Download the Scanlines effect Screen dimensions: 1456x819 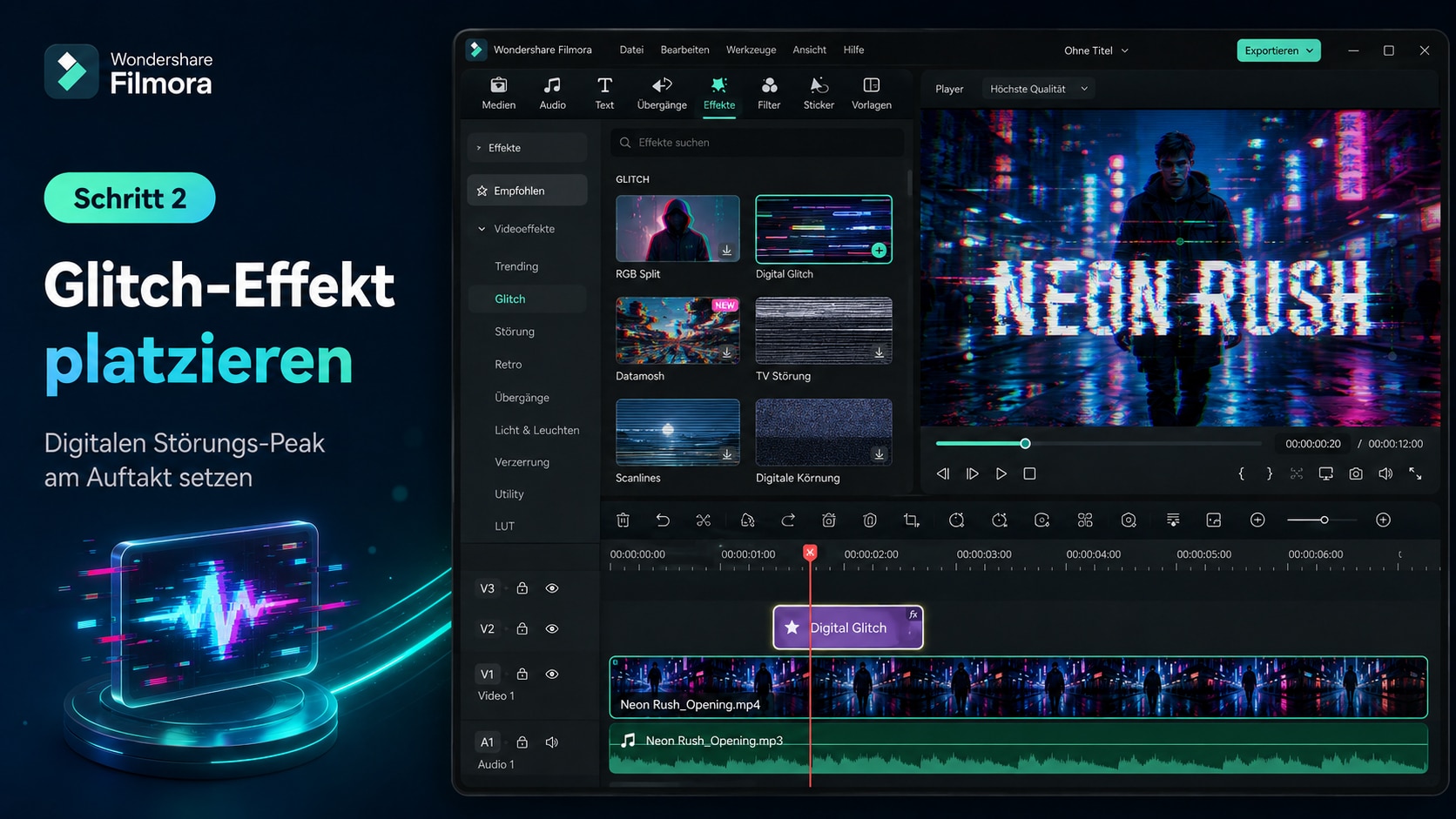point(726,454)
